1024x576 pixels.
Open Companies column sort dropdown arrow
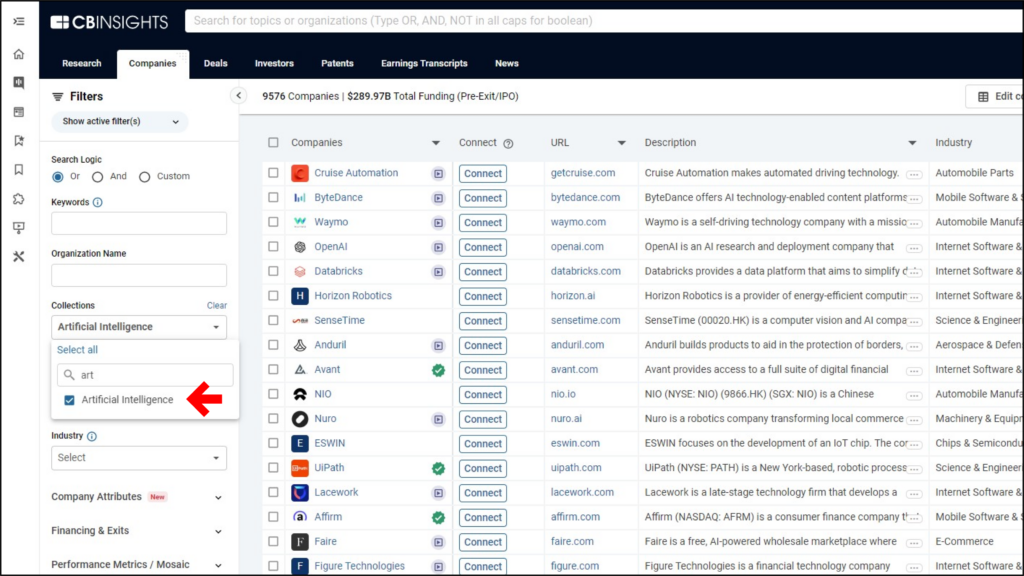[x=436, y=143]
